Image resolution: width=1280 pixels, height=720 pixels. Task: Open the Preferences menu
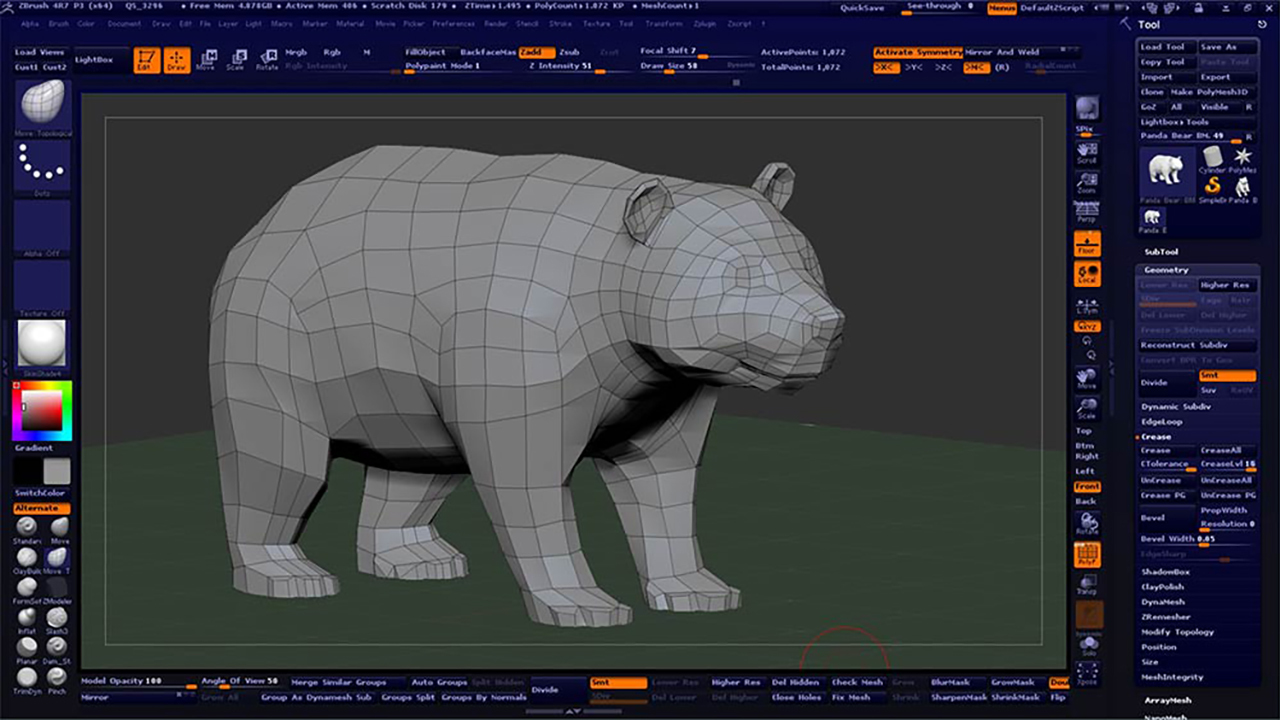453,23
